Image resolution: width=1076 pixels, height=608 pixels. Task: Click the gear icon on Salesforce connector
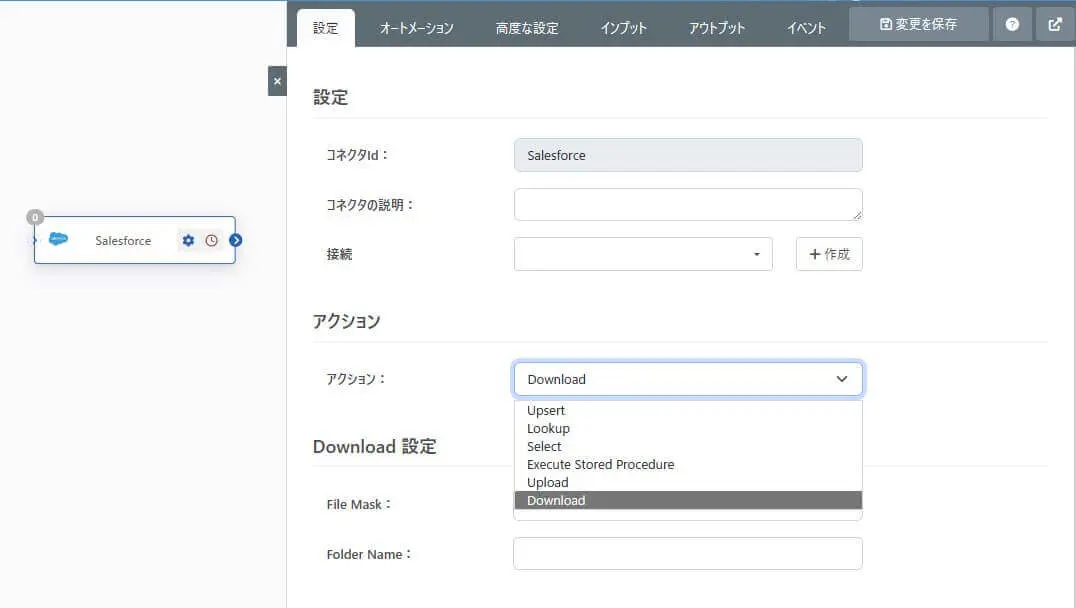click(x=188, y=241)
